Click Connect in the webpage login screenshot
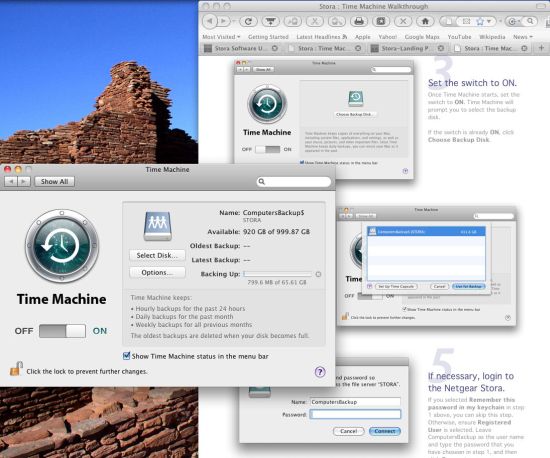This screenshot has height=458, width=550. click(385, 431)
